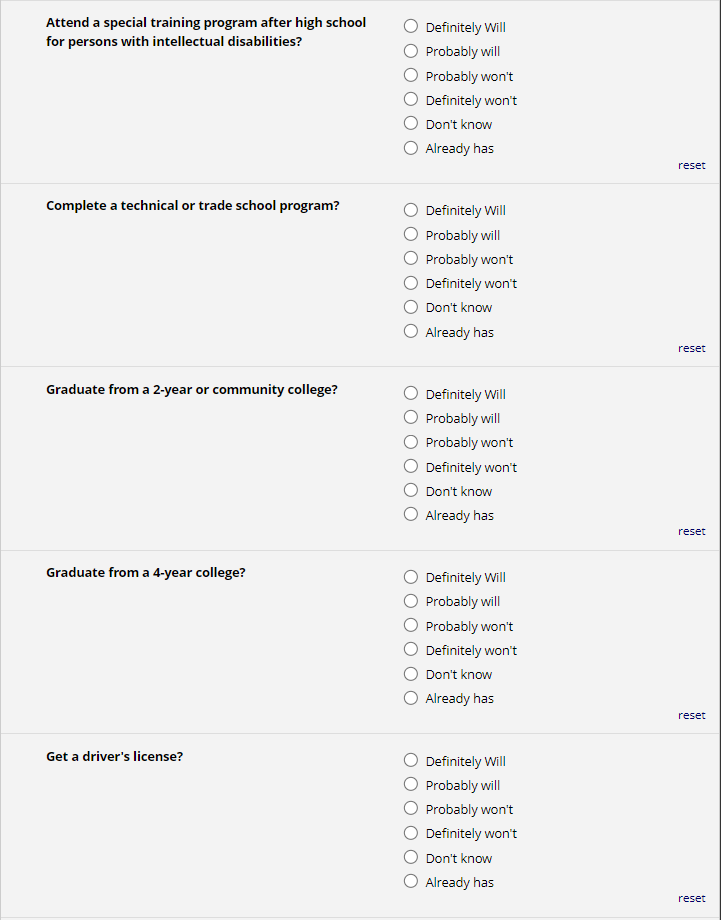Reset the driver's license answer
721x920 pixels.
691,898
